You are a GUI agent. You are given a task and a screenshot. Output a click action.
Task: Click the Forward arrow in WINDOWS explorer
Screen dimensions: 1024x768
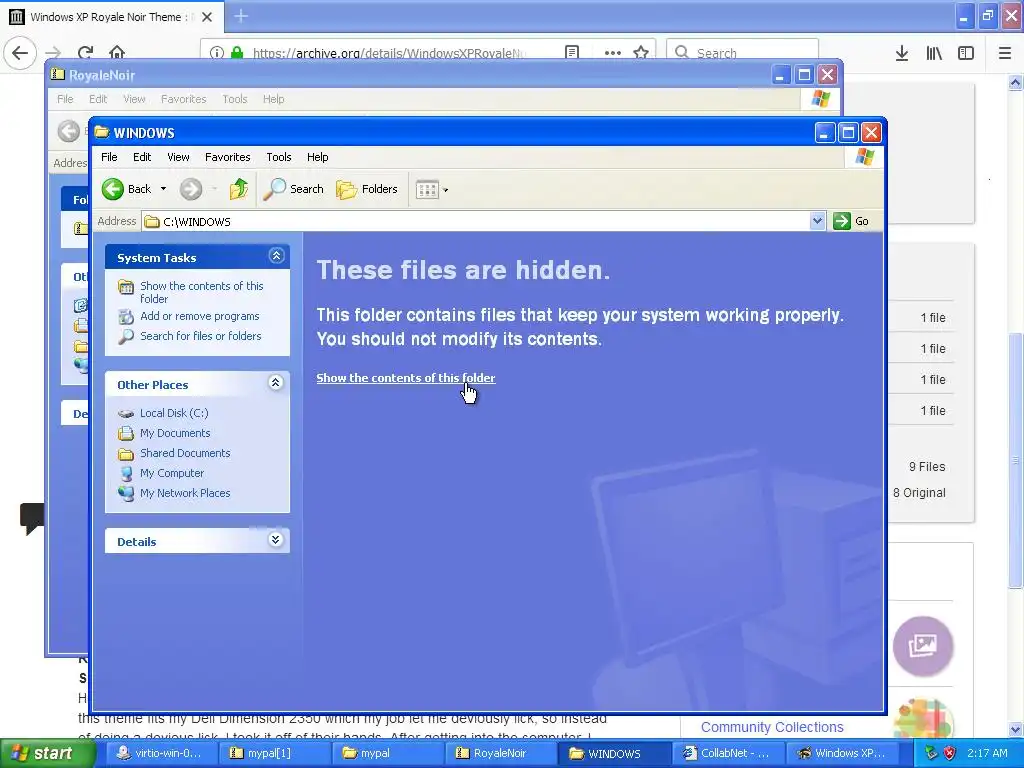coord(191,189)
